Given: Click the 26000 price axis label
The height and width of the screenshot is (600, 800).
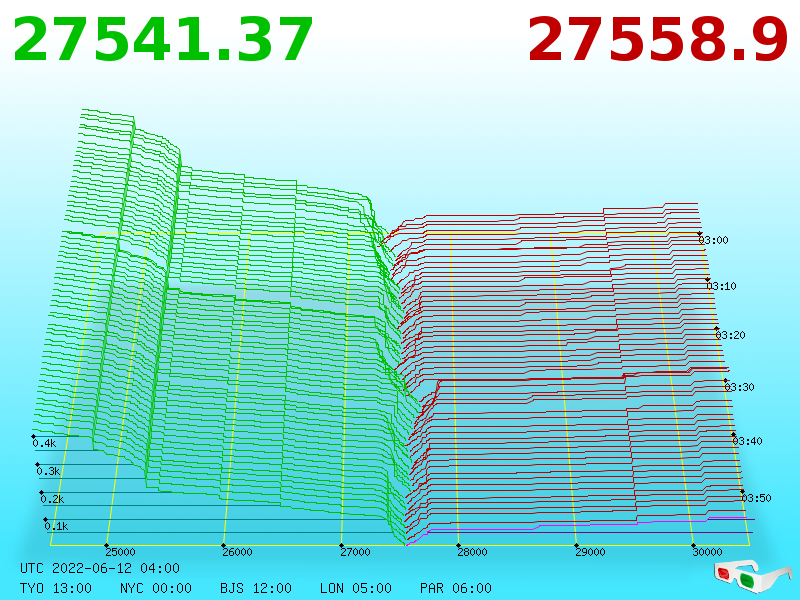Looking at the screenshot, I should [237, 552].
